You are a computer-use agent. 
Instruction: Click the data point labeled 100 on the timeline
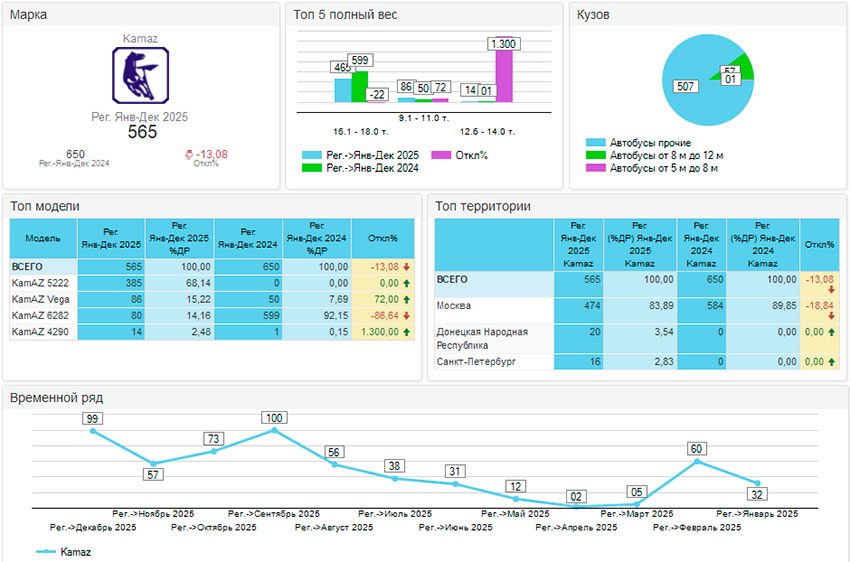click(x=274, y=430)
